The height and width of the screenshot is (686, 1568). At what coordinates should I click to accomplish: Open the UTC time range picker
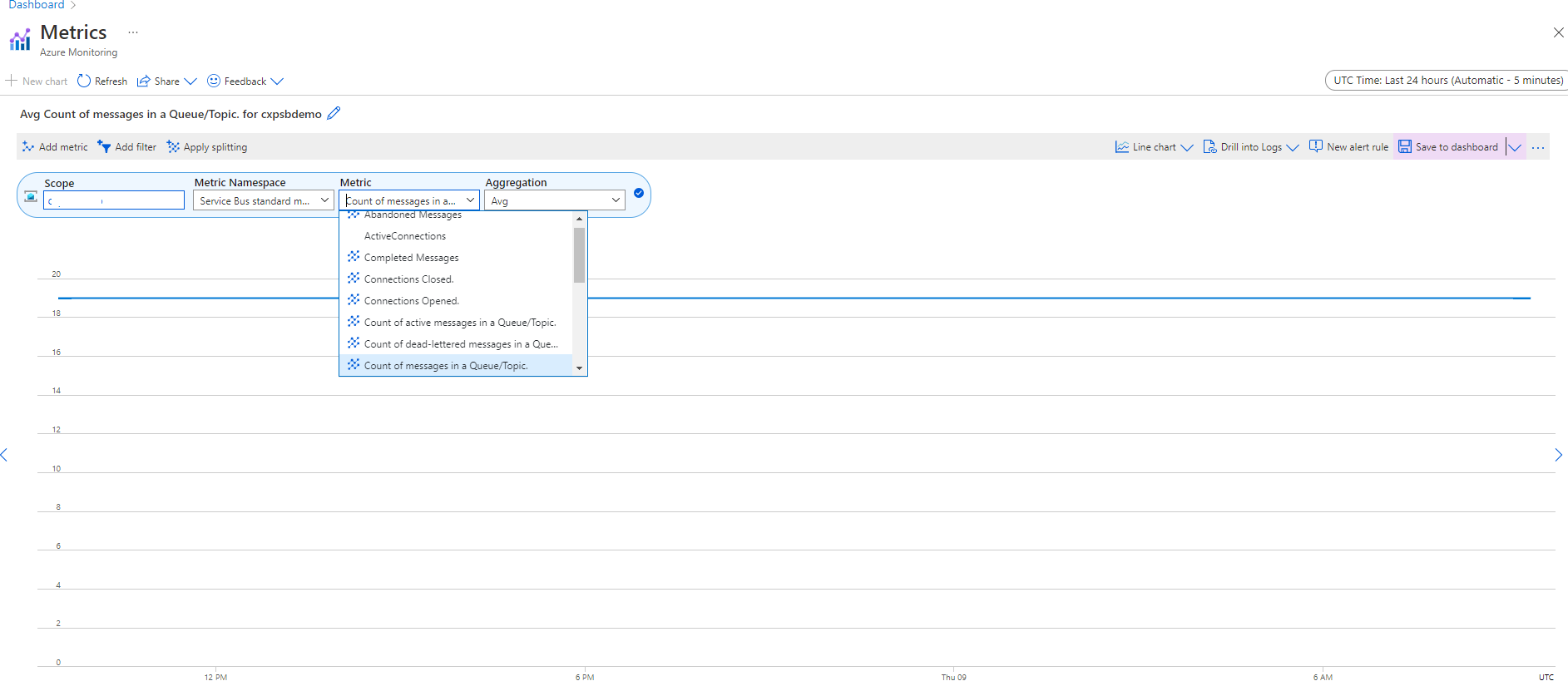point(1447,81)
